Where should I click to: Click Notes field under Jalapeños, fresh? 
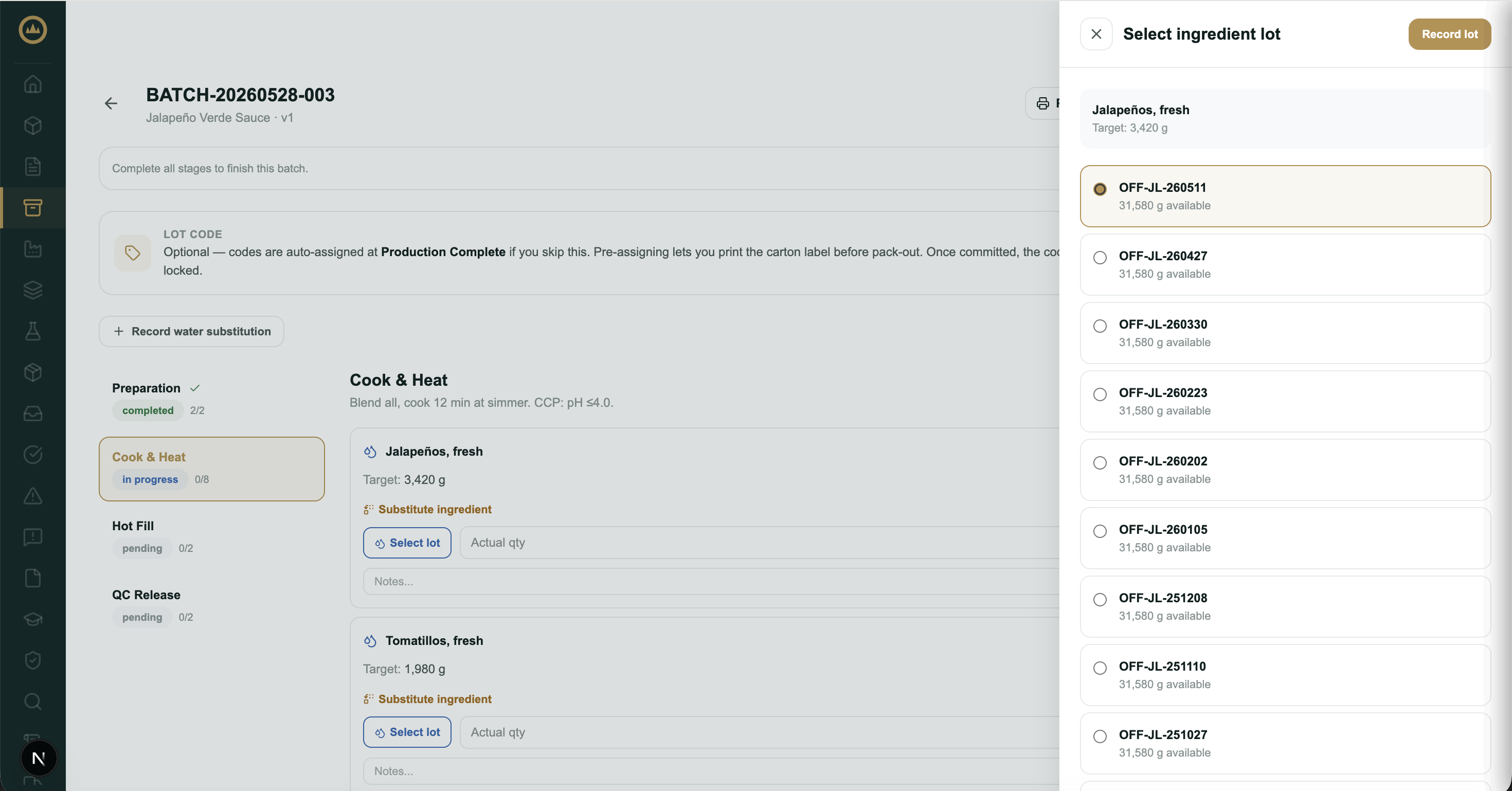(711, 582)
